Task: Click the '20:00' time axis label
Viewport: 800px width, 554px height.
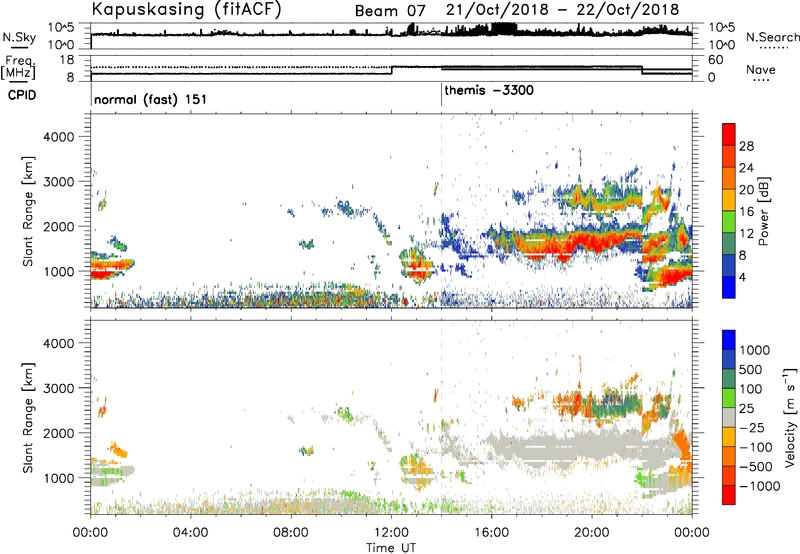Action: pos(591,533)
